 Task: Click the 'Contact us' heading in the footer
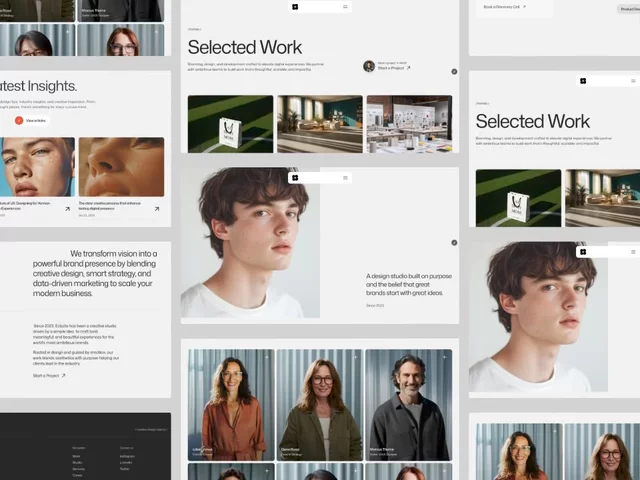tap(127, 448)
